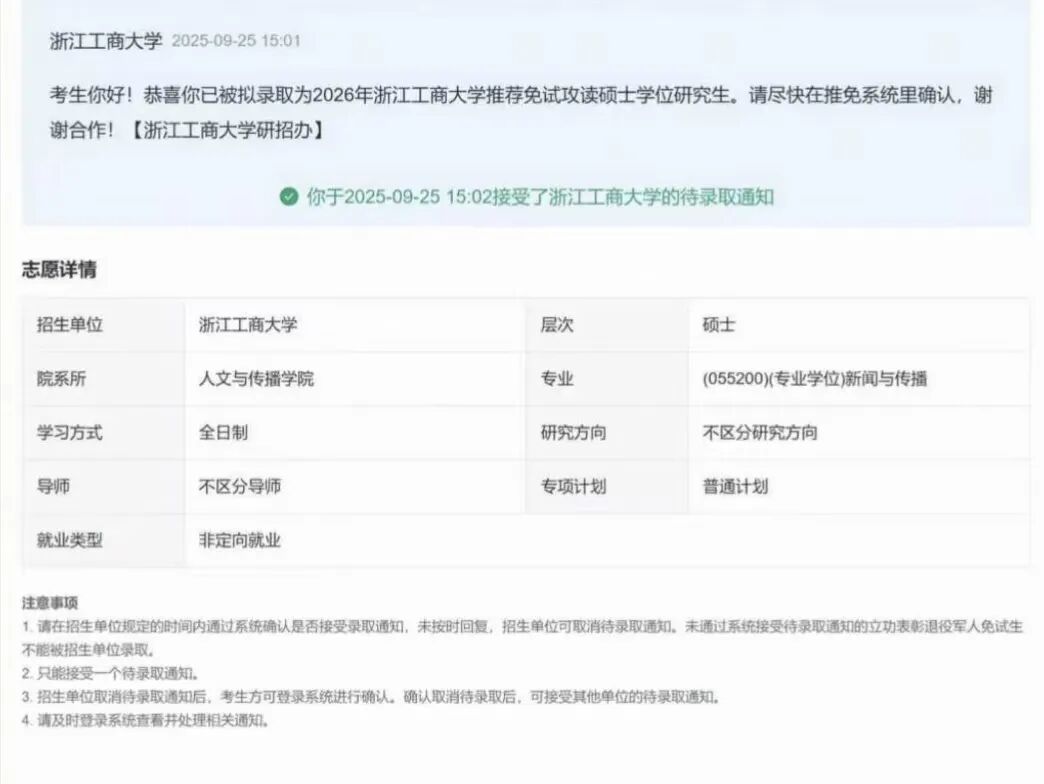Click the 层次 value 硕士

(719, 325)
